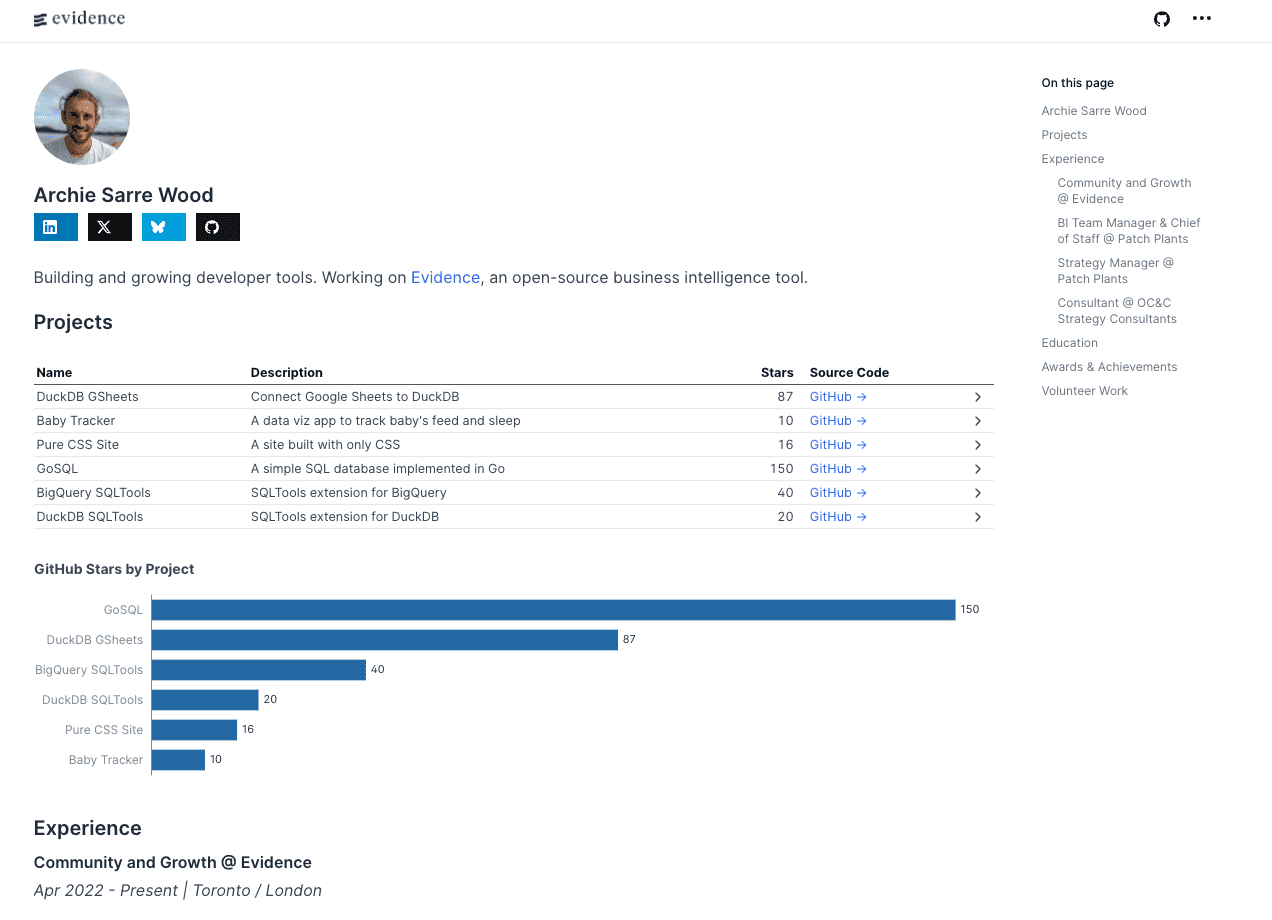Image resolution: width=1272 pixels, height=920 pixels.
Task: Expand the DuckDB SQLTools row chevron
Action: coord(977,517)
